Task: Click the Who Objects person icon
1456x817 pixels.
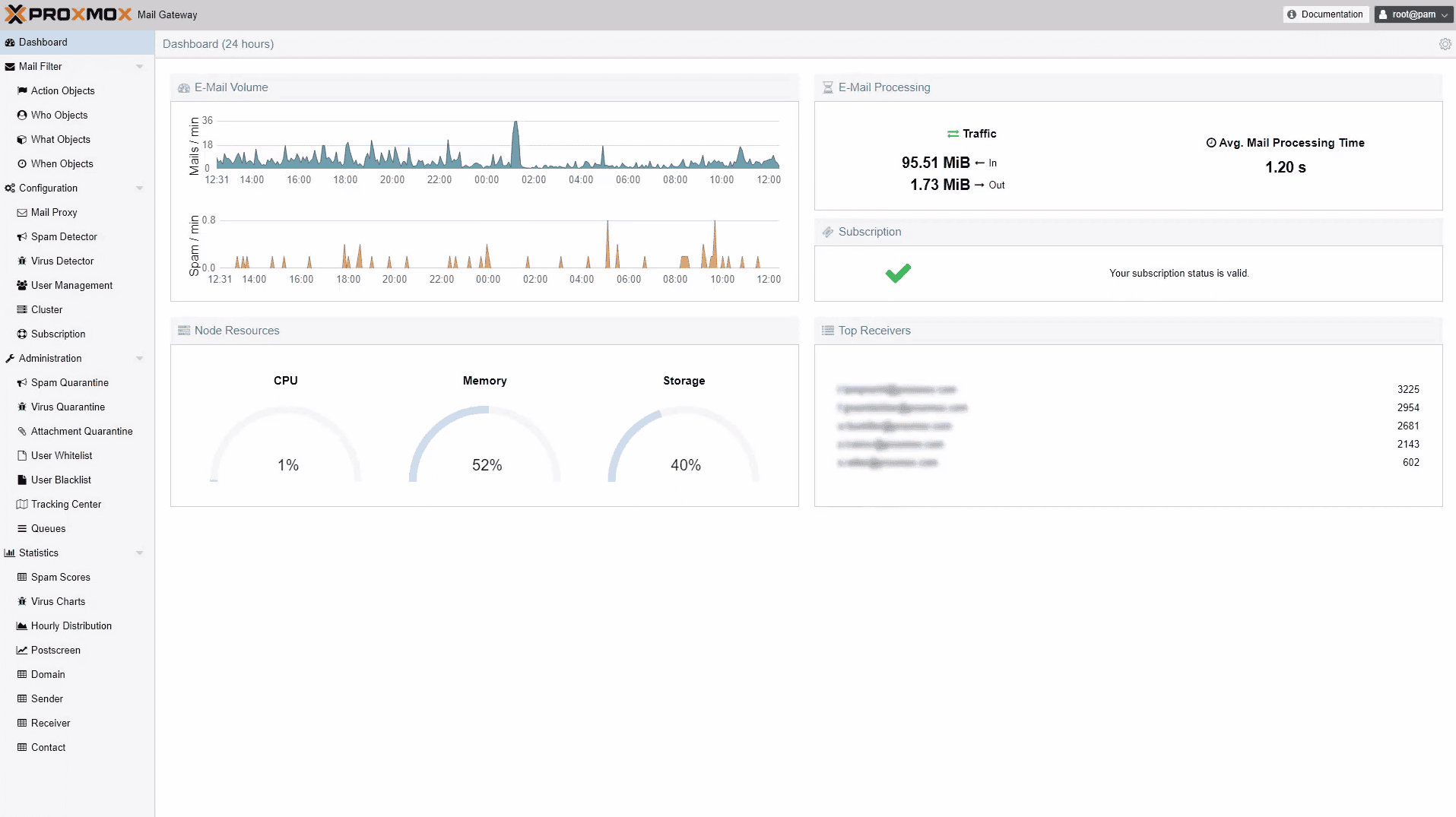Action: [22, 115]
